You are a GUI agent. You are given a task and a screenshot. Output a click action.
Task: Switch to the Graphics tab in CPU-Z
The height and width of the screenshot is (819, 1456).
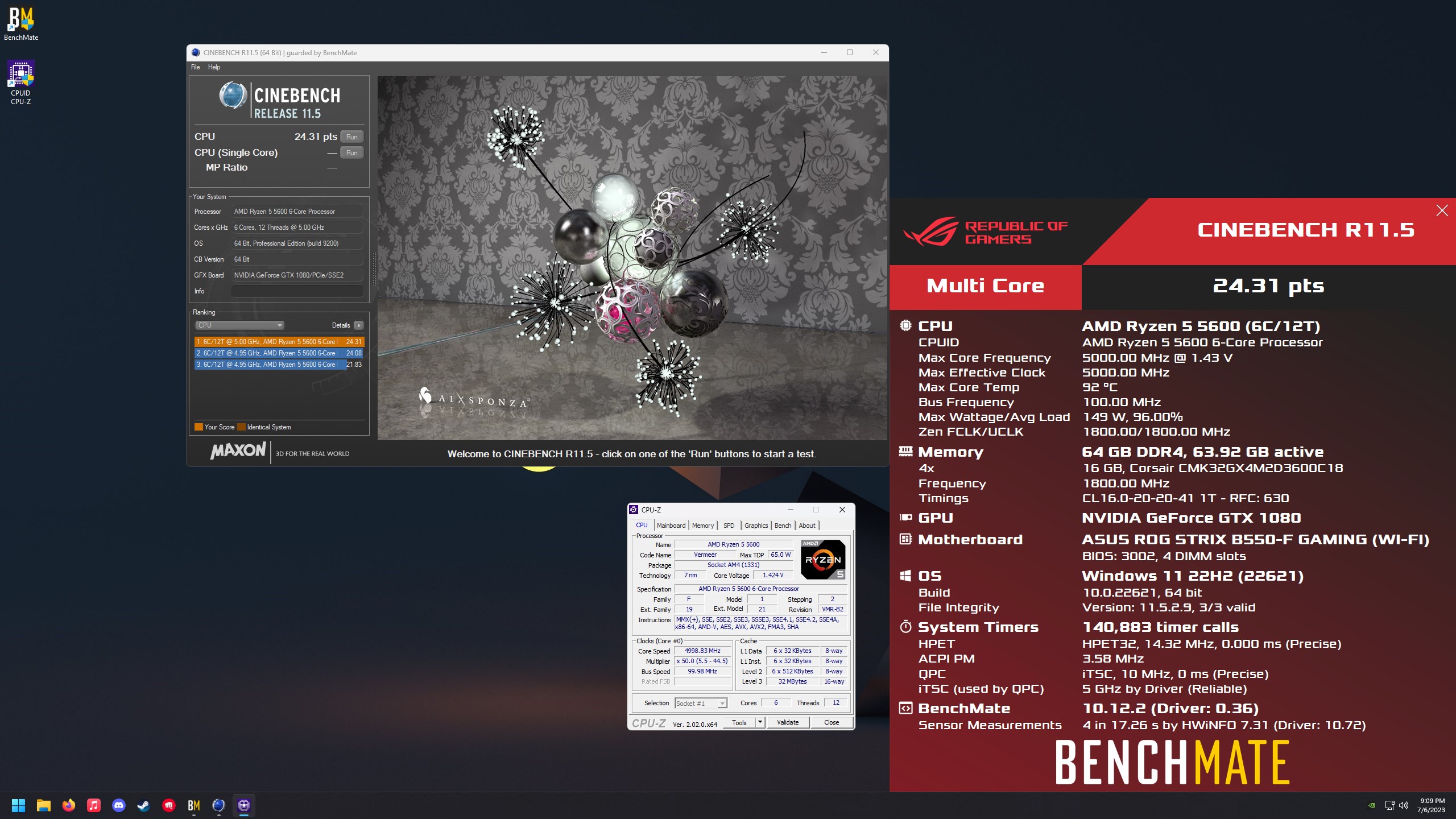click(756, 526)
